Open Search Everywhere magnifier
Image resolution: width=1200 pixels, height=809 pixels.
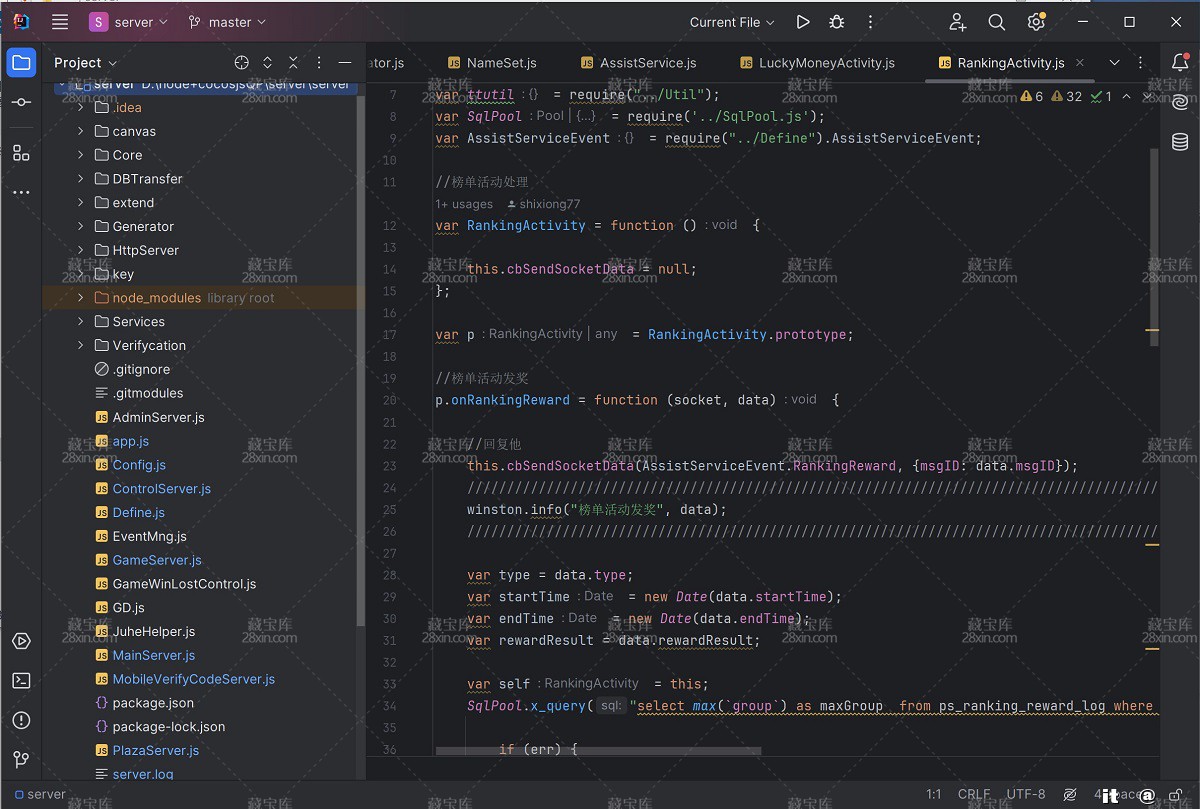click(x=996, y=22)
